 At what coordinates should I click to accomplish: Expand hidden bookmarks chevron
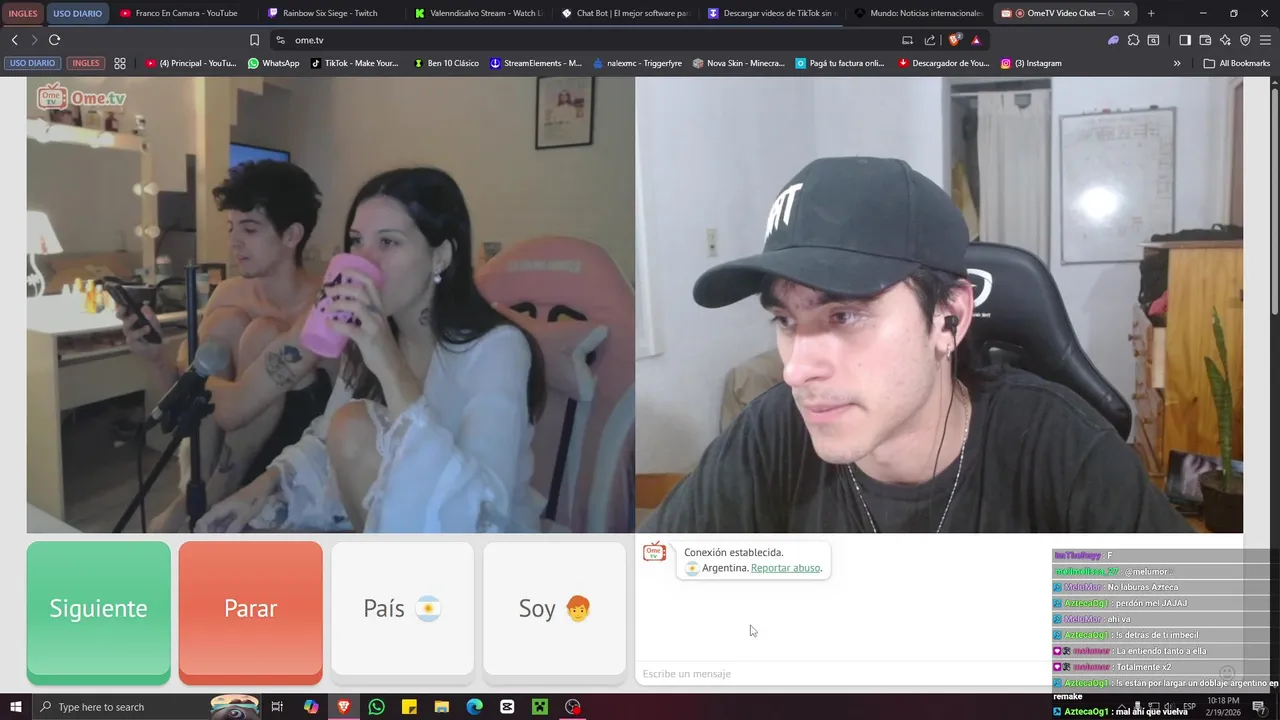point(1177,63)
